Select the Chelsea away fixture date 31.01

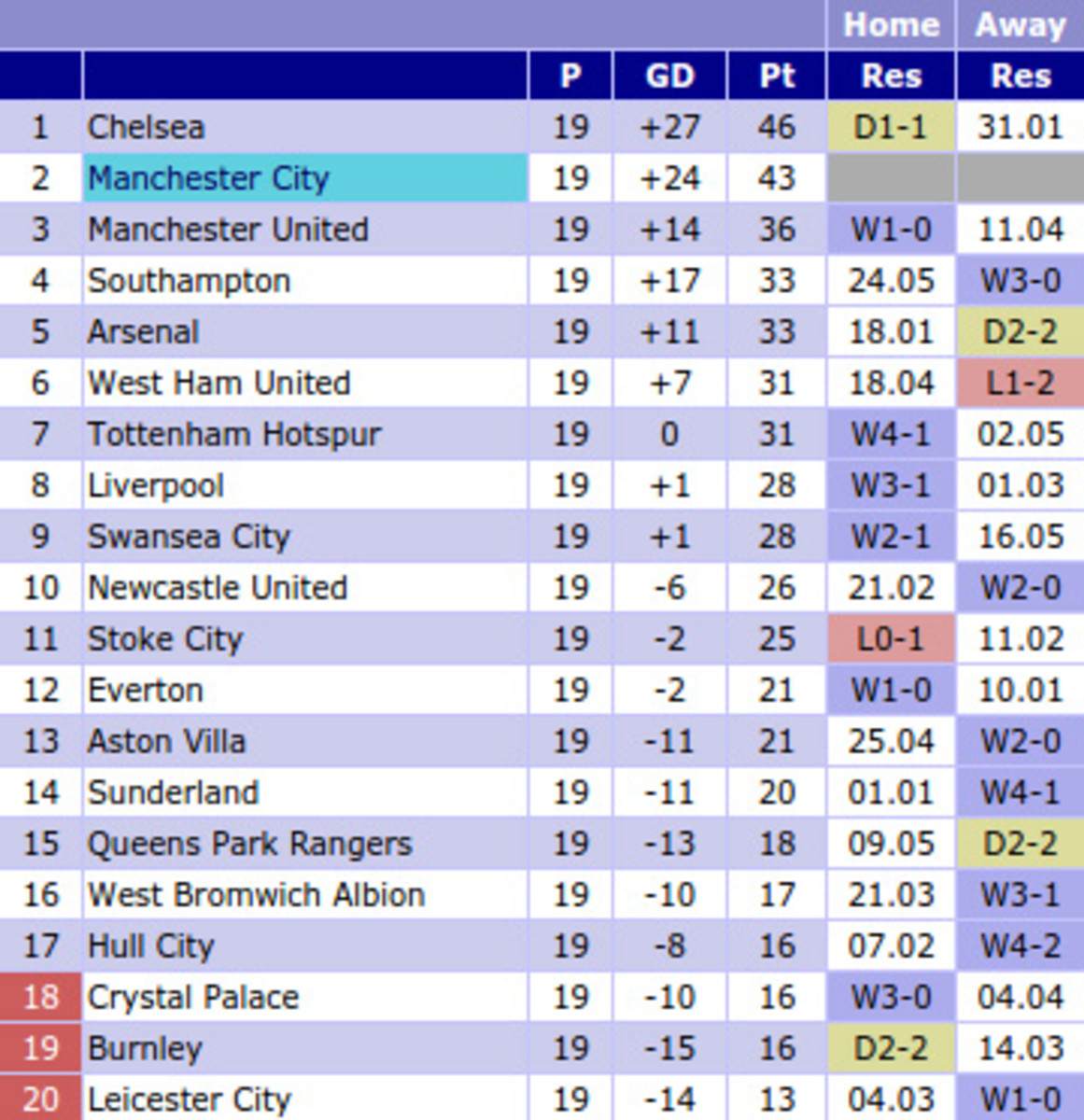[1020, 127]
